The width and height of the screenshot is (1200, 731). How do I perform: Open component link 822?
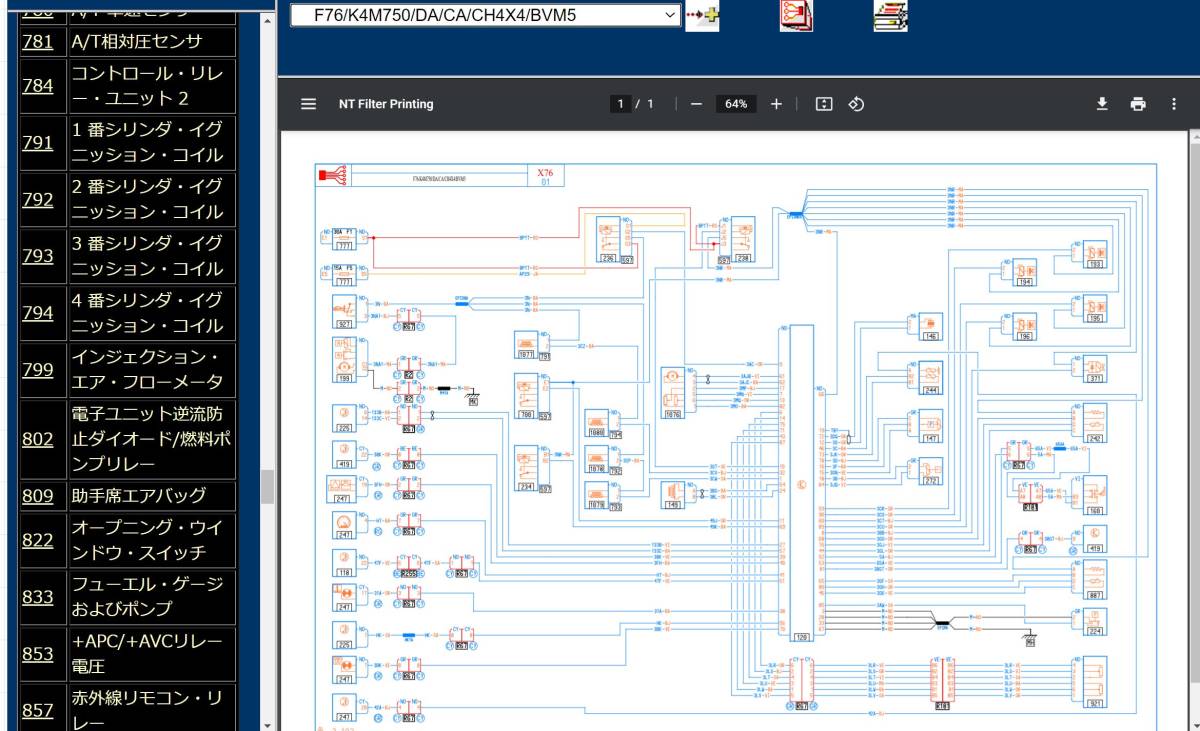pos(38,540)
